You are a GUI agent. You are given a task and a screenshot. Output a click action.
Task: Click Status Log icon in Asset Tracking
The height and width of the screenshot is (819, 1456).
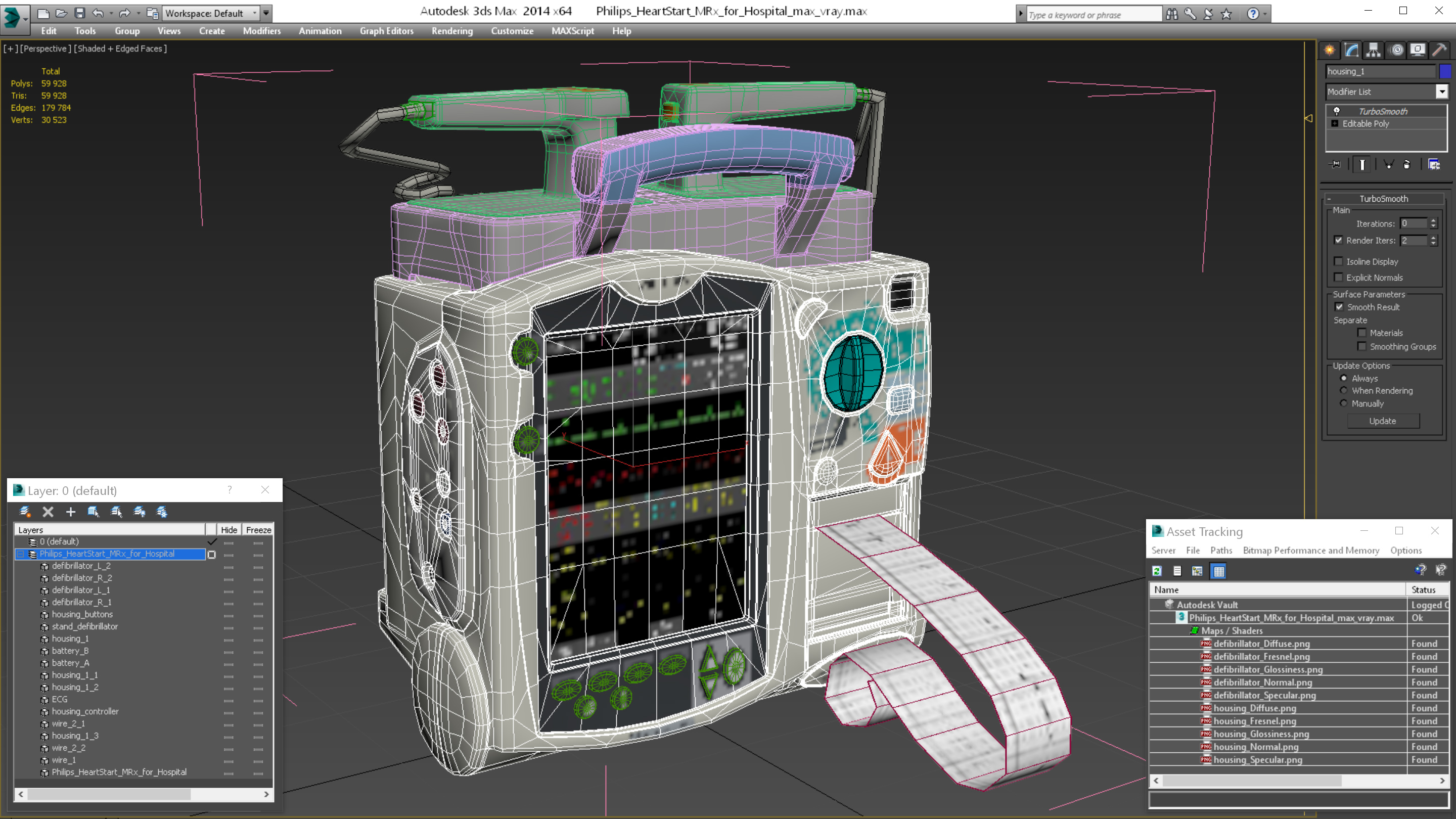coord(1177,571)
